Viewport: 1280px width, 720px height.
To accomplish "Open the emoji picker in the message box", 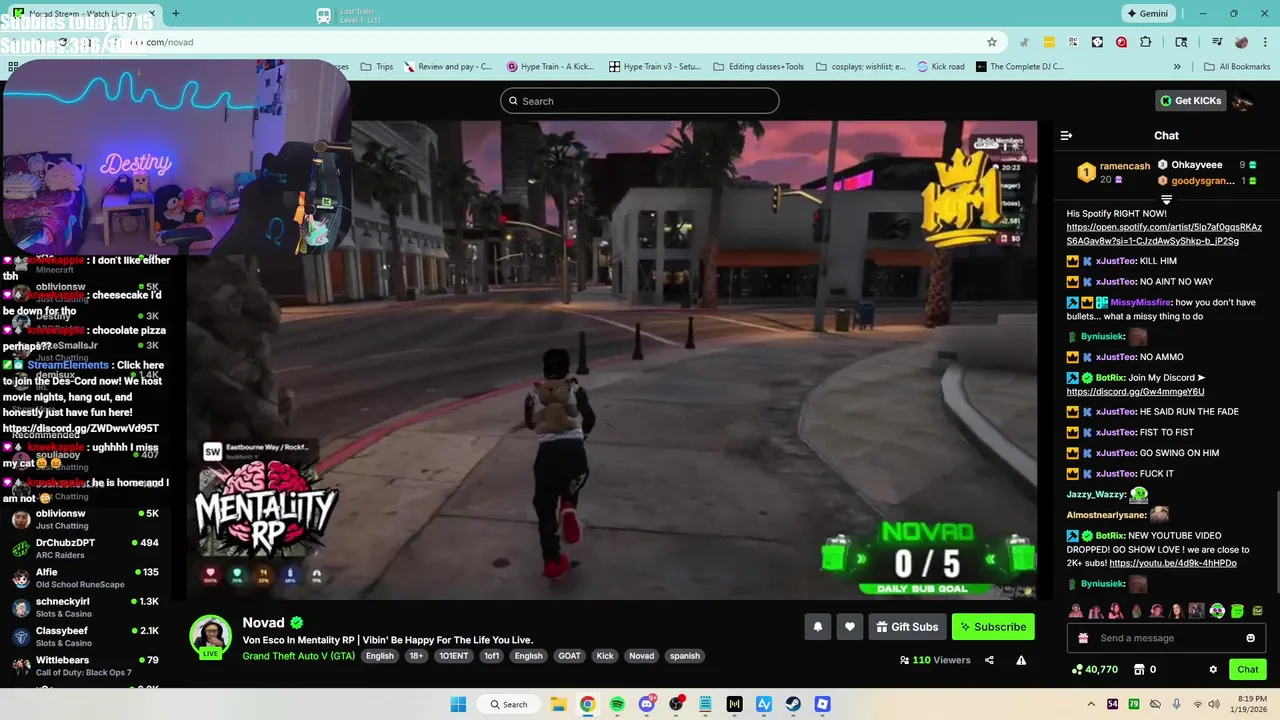I will point(1250,638).
